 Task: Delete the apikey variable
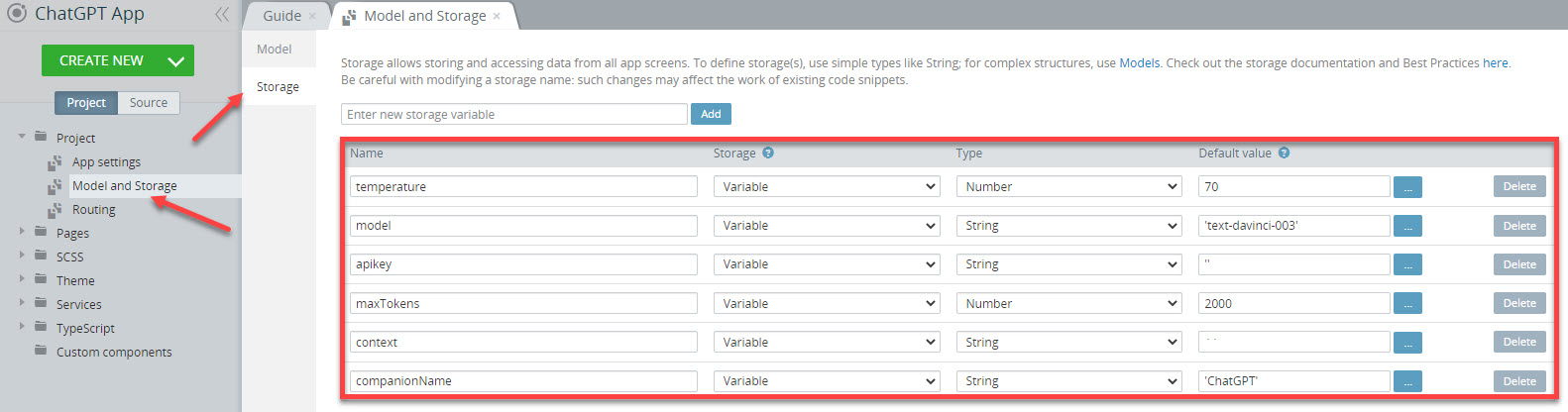pyautogui.click(x=1519, y=264)
